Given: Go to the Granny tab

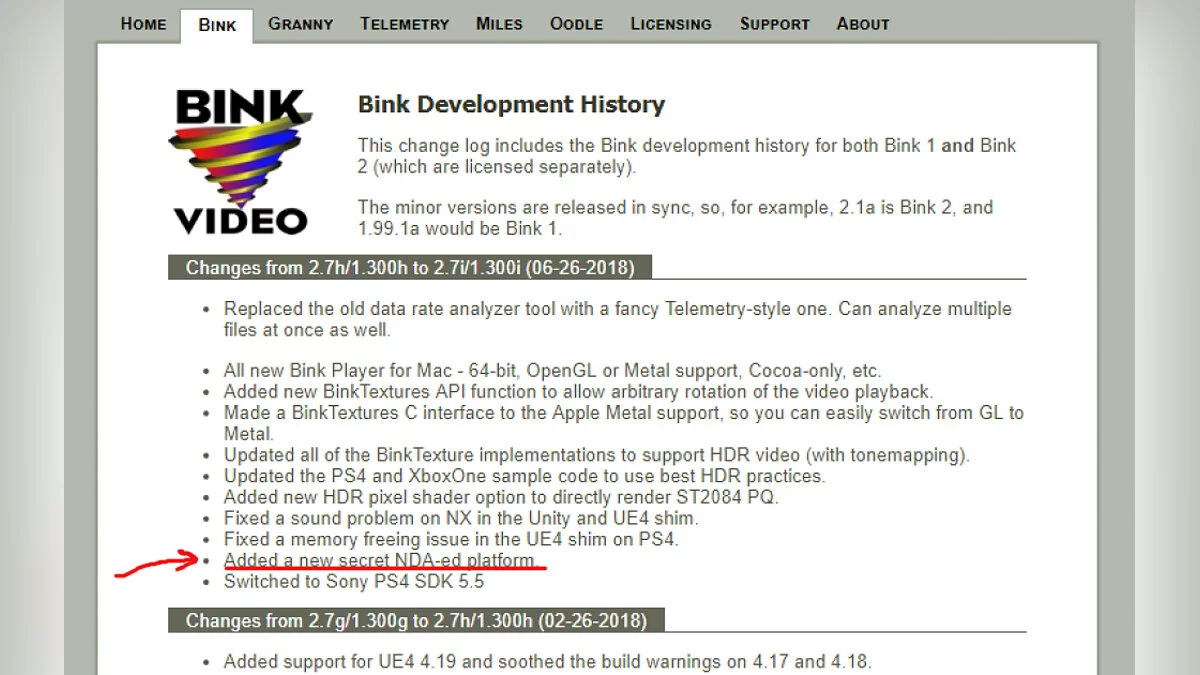Looking at the screenshot, I should pos(300,23).
